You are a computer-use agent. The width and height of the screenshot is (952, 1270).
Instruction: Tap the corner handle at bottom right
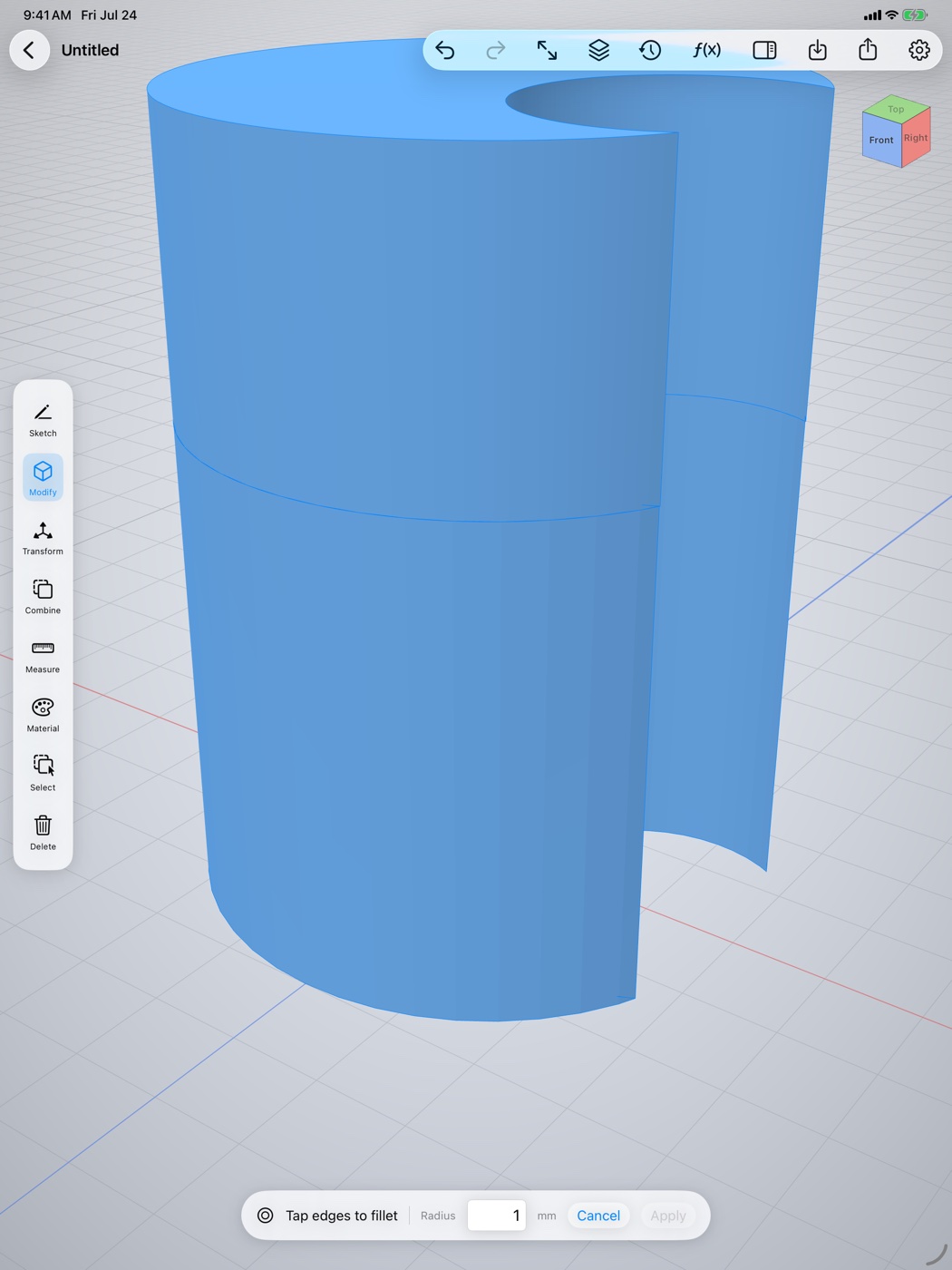point(937,1255)
